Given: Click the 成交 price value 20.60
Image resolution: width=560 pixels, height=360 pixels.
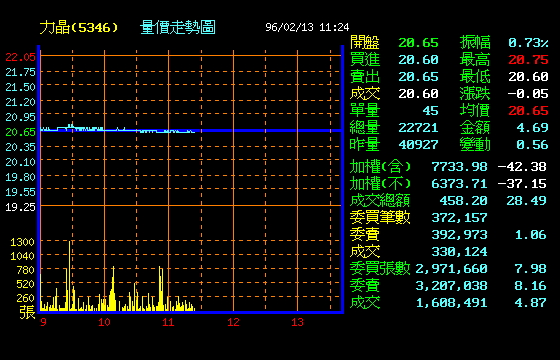Looking at the screenshot, I should coord(418,94).
